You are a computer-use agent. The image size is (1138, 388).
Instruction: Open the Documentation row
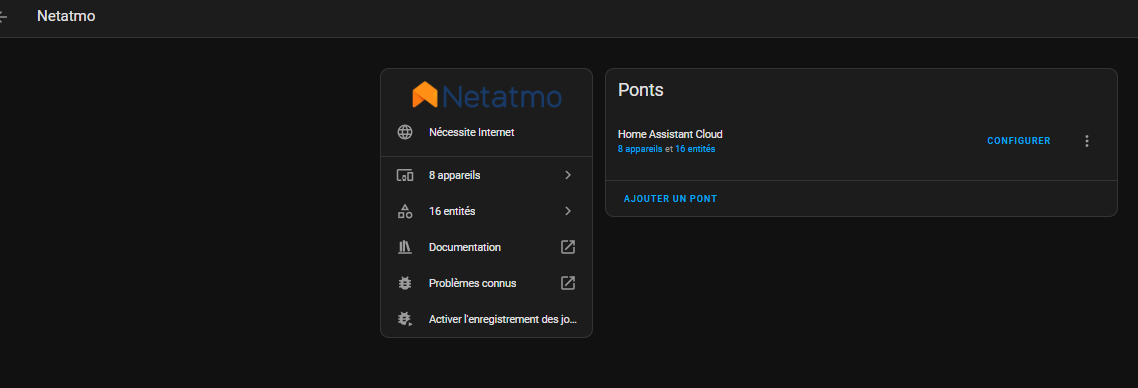[x=486, y=247]
